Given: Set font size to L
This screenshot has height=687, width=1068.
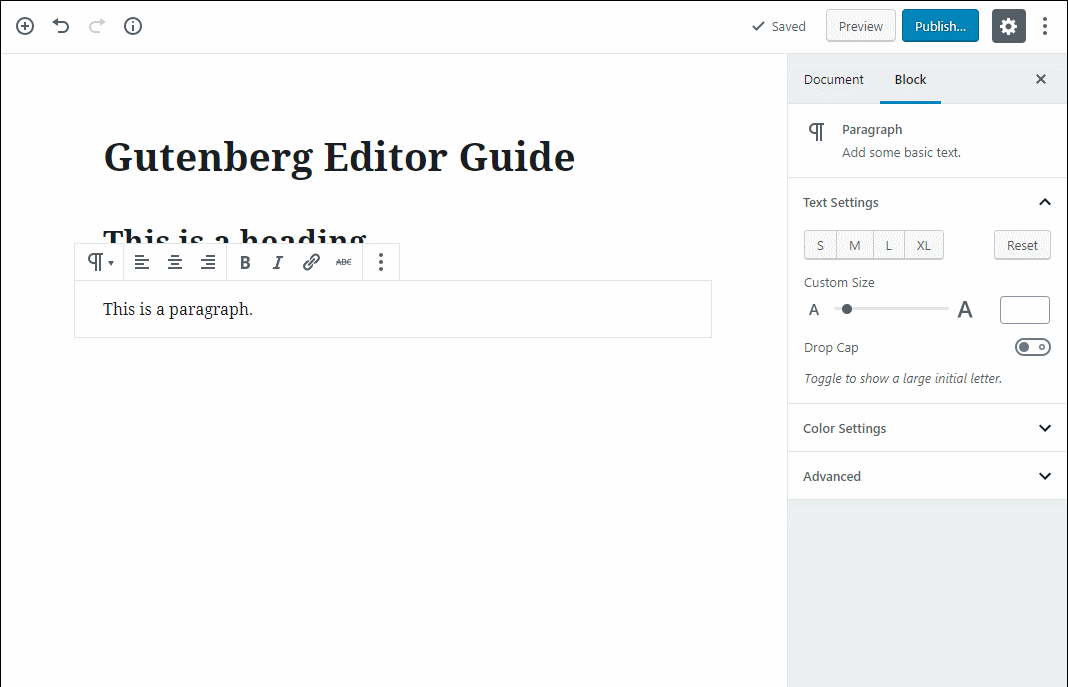Looking at the screenshot, I should (x=889, y=245).
